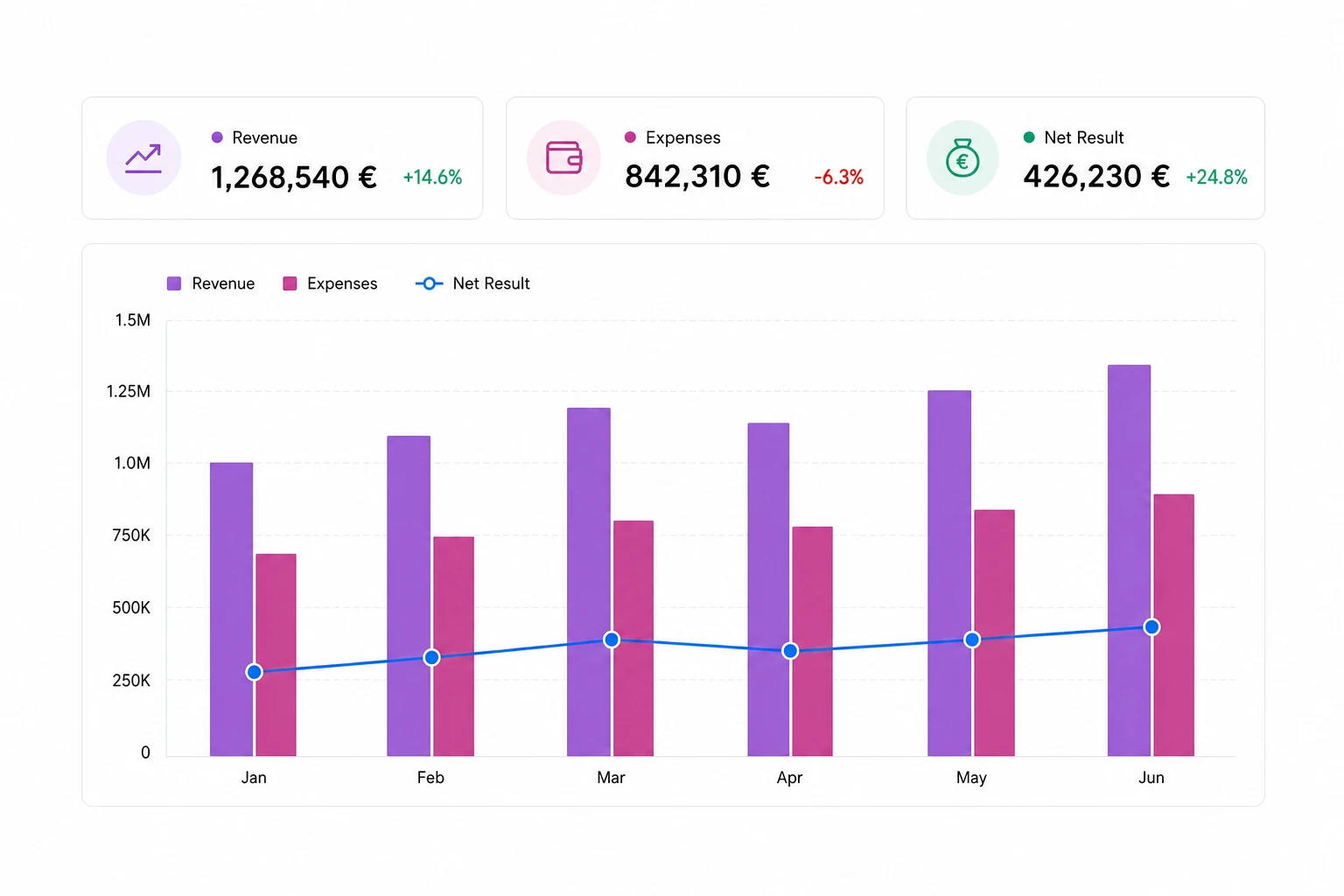Click the June Revenue bar
Viewport: 1344px width, 896px height.
click(x=1129, y=560)
